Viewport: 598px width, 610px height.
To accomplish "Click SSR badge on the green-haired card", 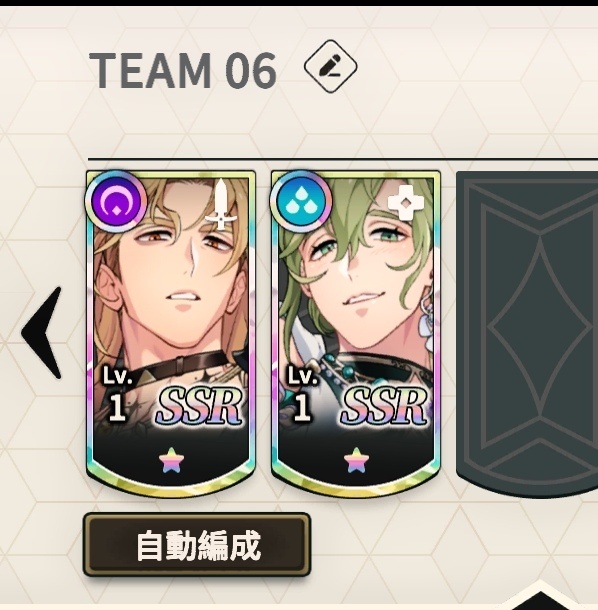I will (384, 406).
